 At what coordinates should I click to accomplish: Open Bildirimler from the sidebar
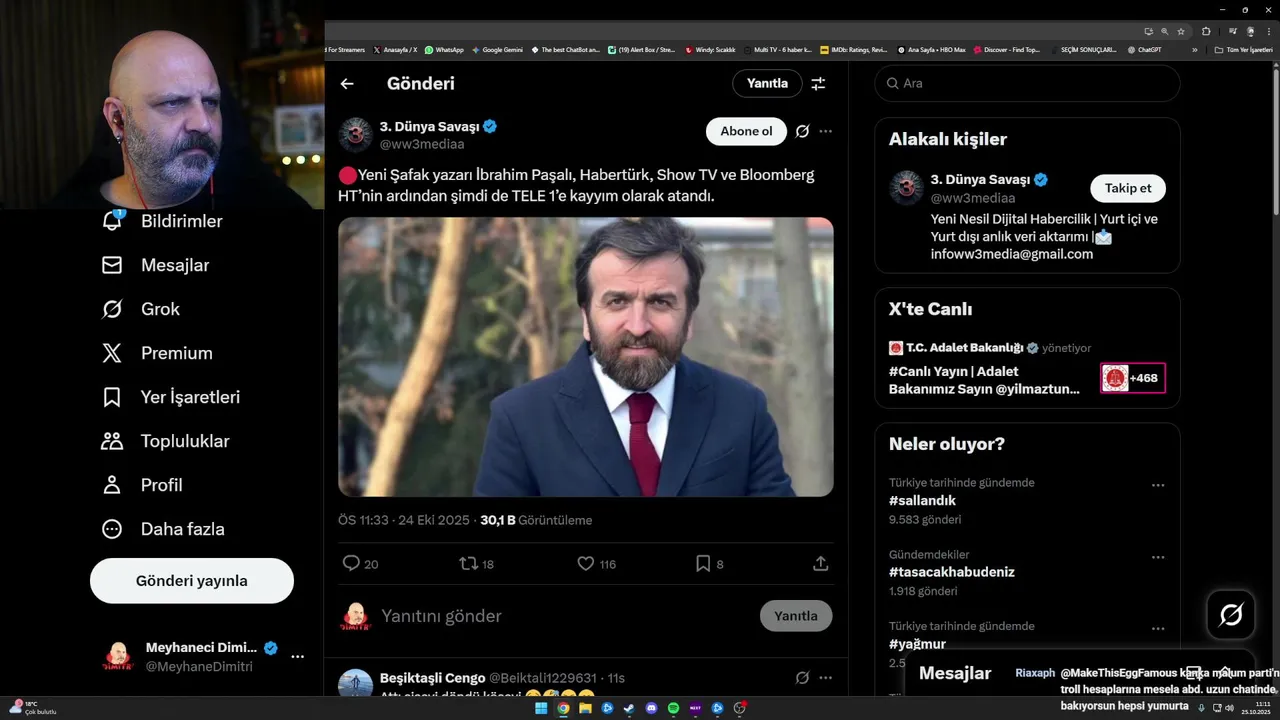[x=162, y=221]
